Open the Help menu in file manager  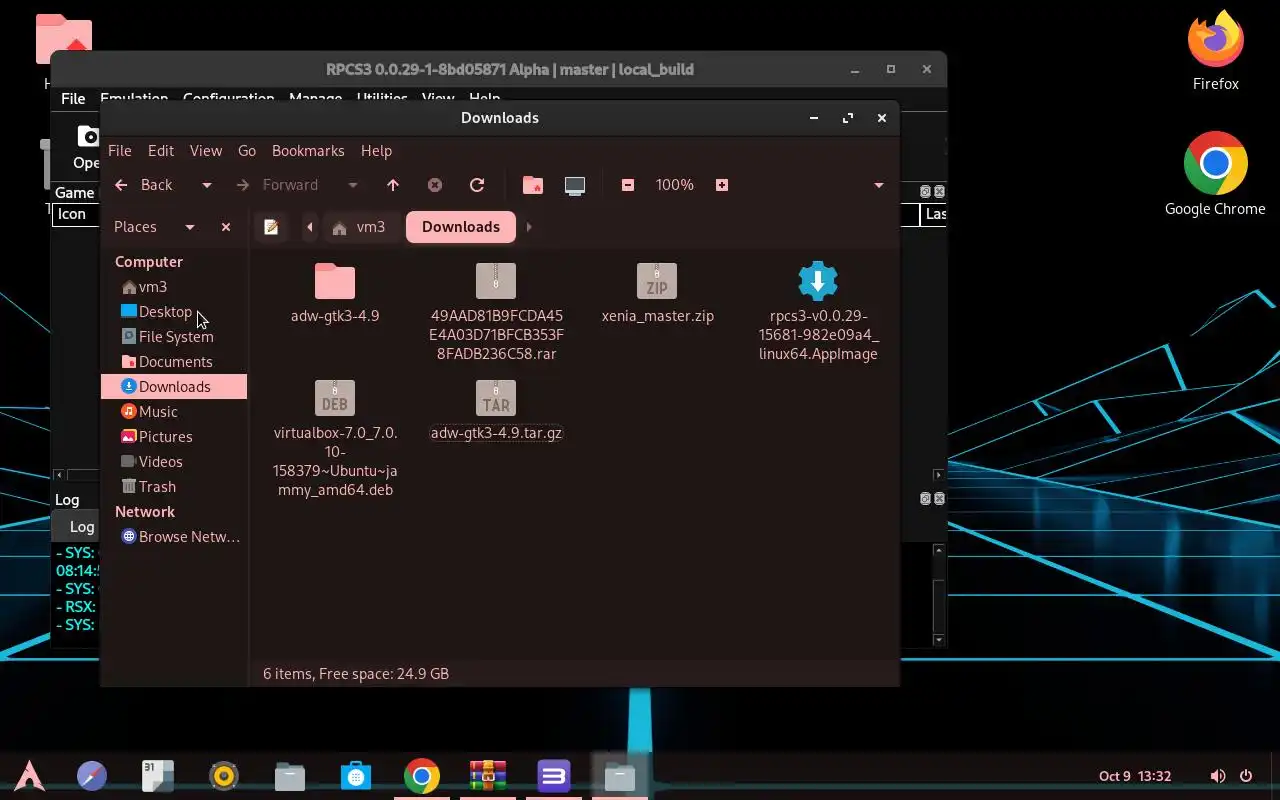(x=376, y=151)
